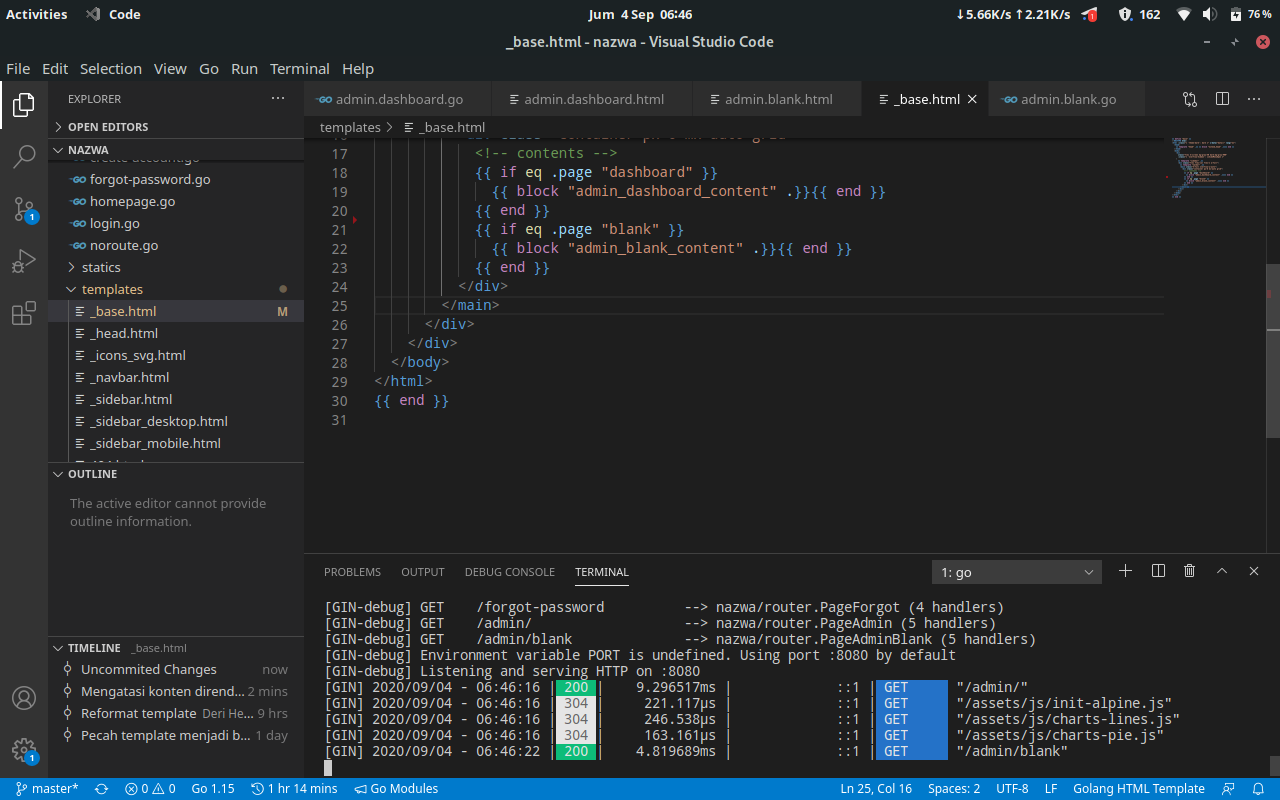Select terminal from '1: go' dropdown

pos(1017,572)
